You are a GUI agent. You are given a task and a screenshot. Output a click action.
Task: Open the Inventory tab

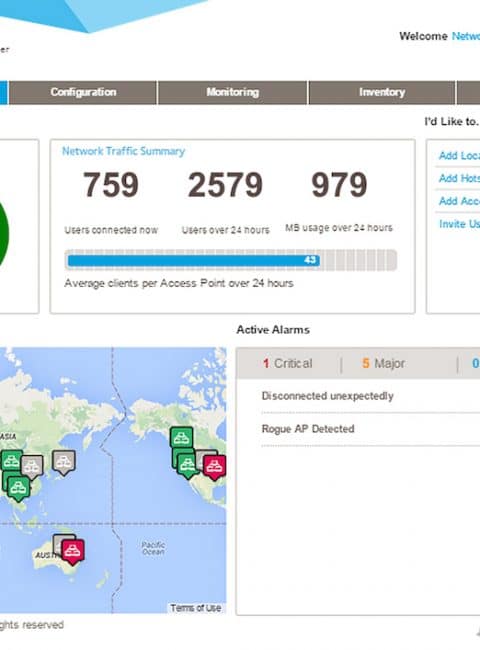[x=382, y=92]
